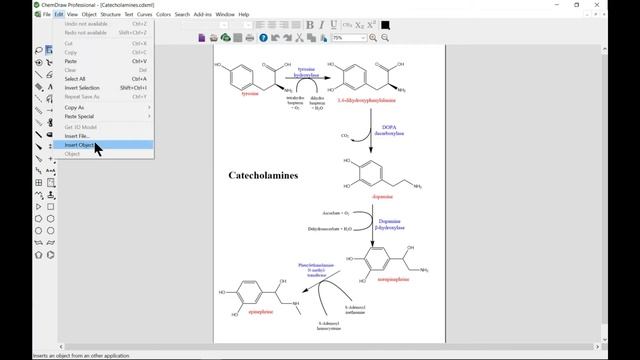Select the Cyclopropane ring tool
The height and width of the screenshot is (360, 640).
(38, 207)
